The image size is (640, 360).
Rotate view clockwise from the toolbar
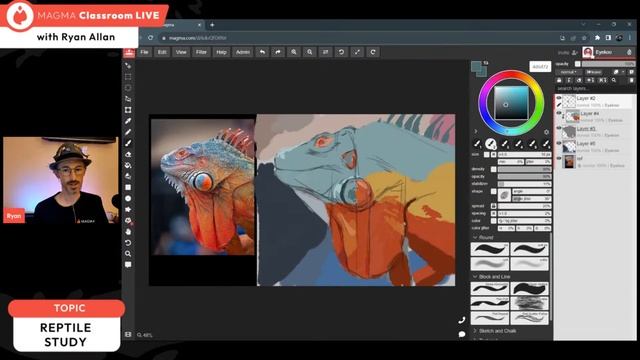point(373,52)
